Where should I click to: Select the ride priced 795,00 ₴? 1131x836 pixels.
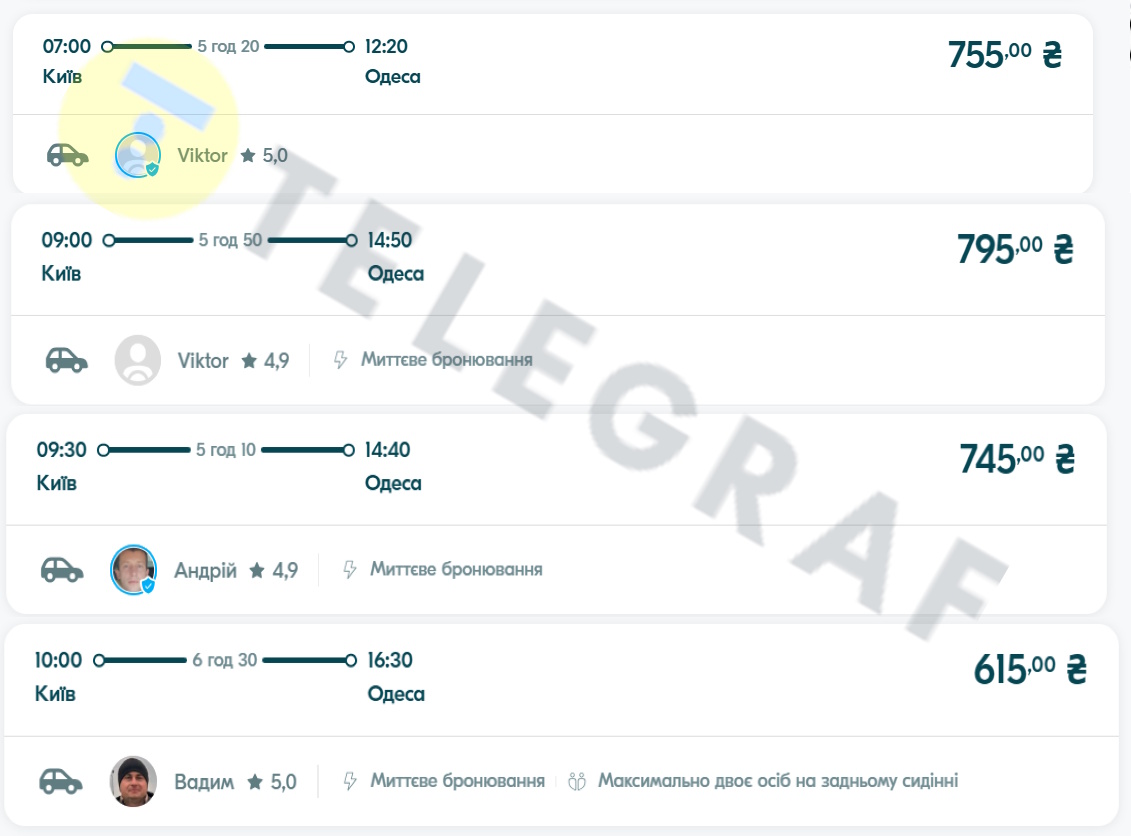tap(1014, 248)
